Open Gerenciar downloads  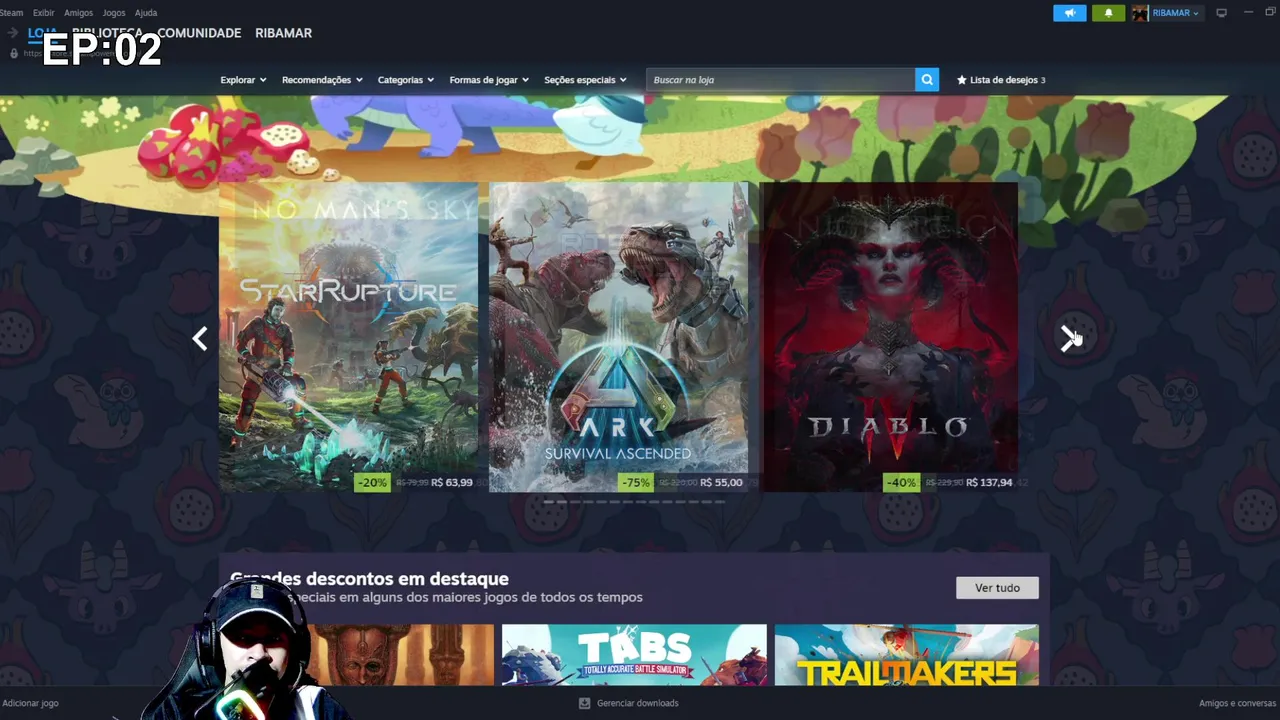(637, 703)
